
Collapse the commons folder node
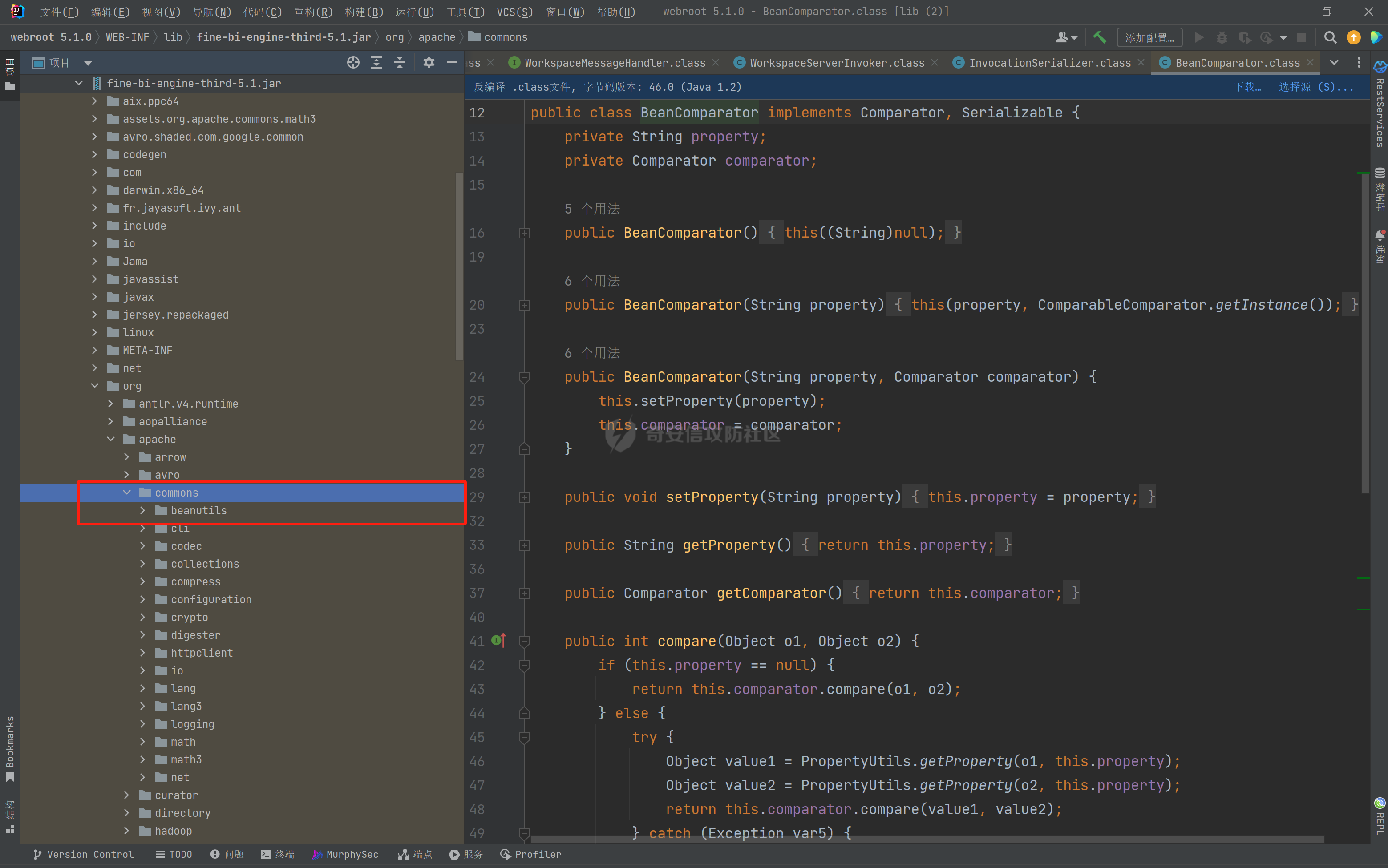tap(127, 493)
